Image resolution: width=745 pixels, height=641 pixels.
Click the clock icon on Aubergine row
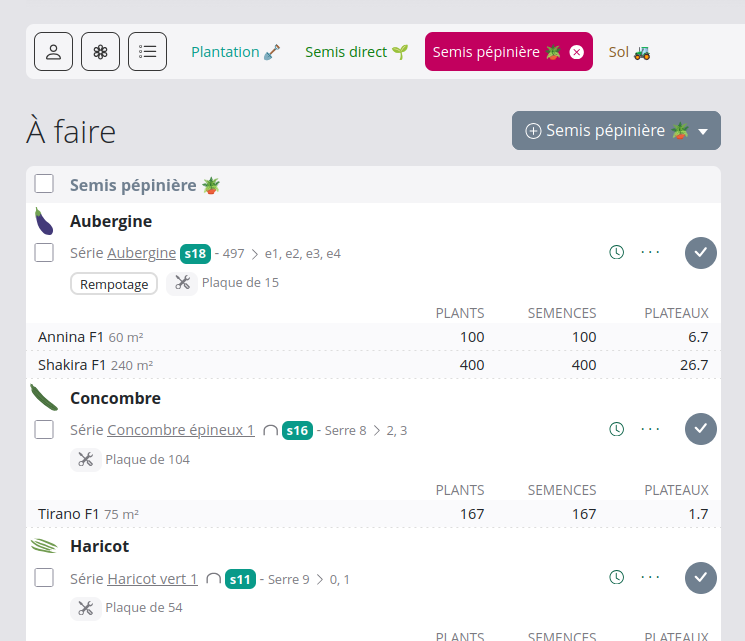click(x=617, y=253)
